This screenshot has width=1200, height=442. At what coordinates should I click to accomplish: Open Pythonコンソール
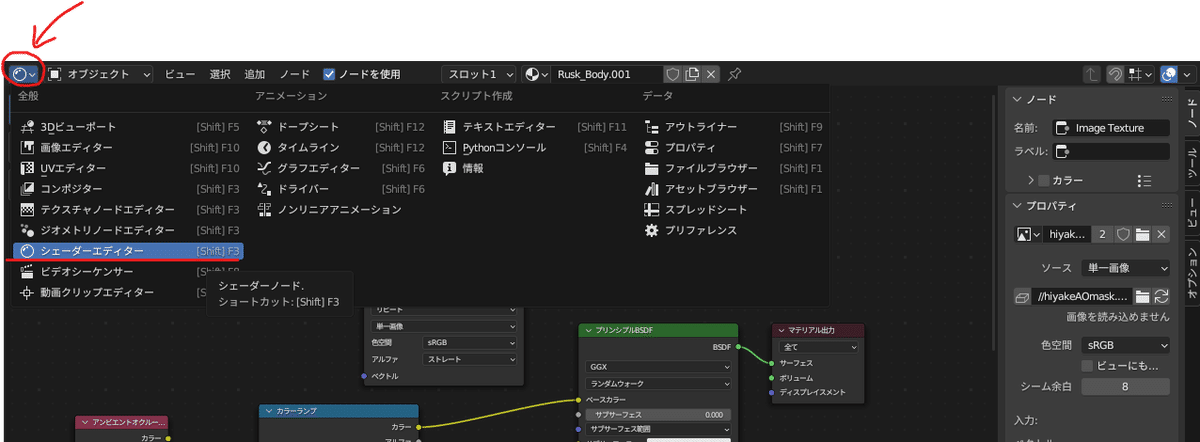534,147
